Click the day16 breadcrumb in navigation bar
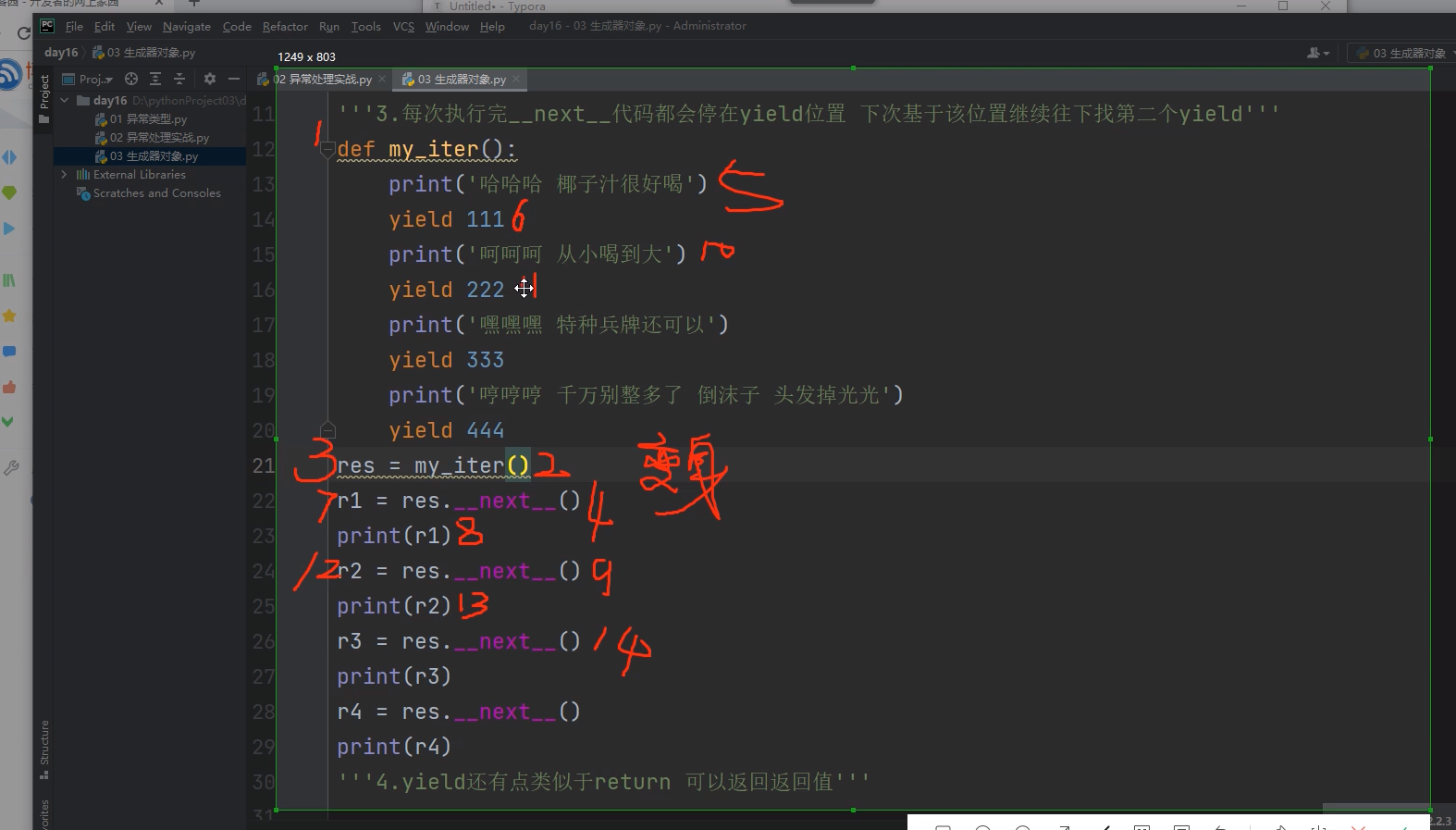 point(61,53)
